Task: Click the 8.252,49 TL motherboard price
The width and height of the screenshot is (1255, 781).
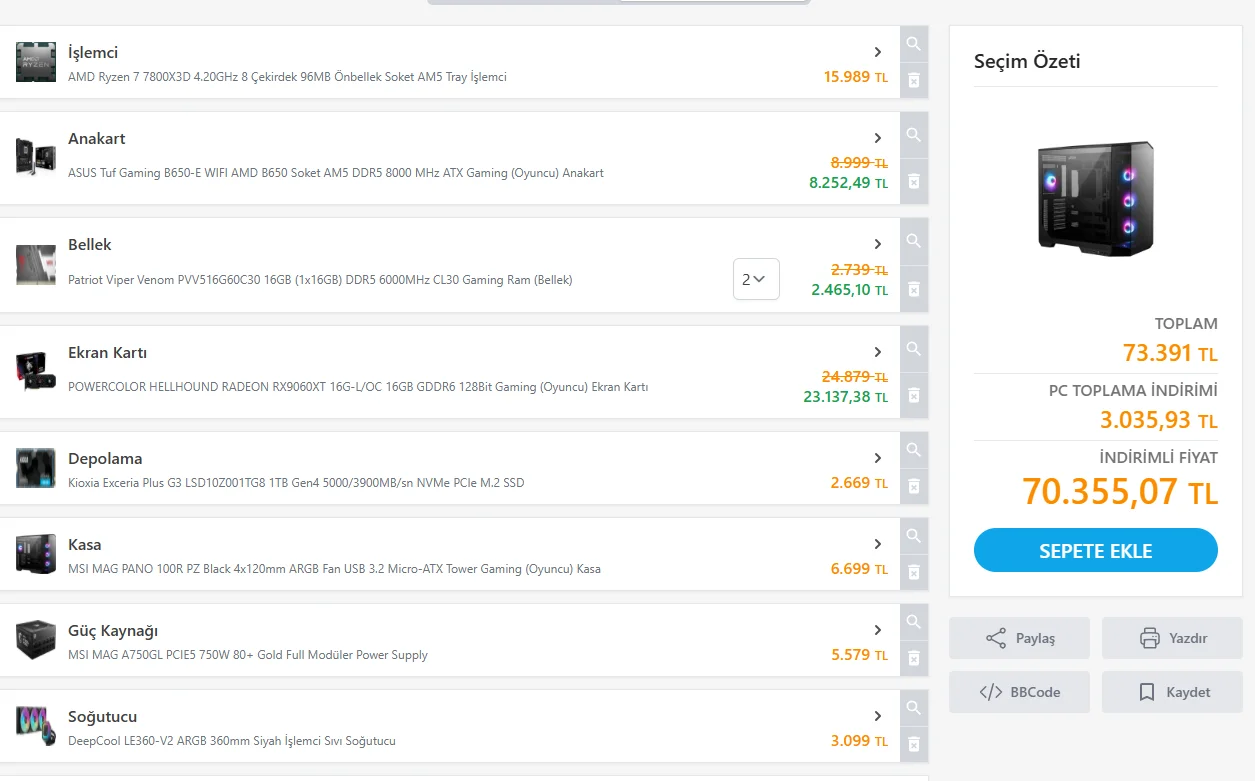Action: (849, 183)
